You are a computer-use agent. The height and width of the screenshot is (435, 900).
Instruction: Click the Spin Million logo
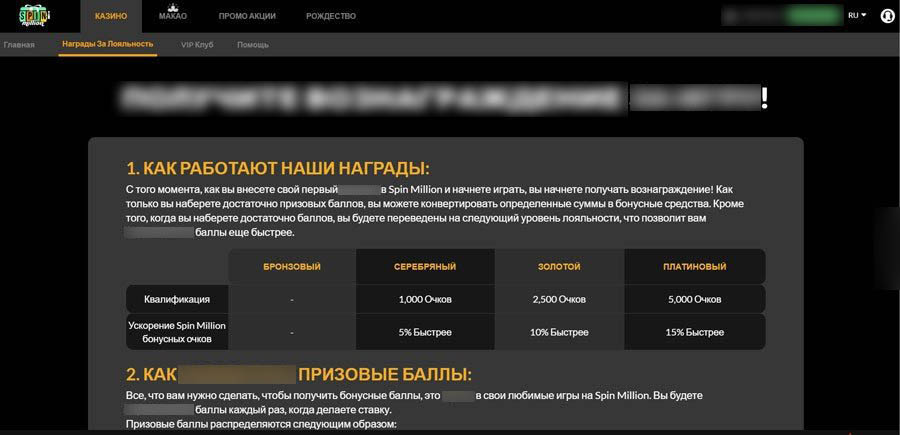point(35,16)
